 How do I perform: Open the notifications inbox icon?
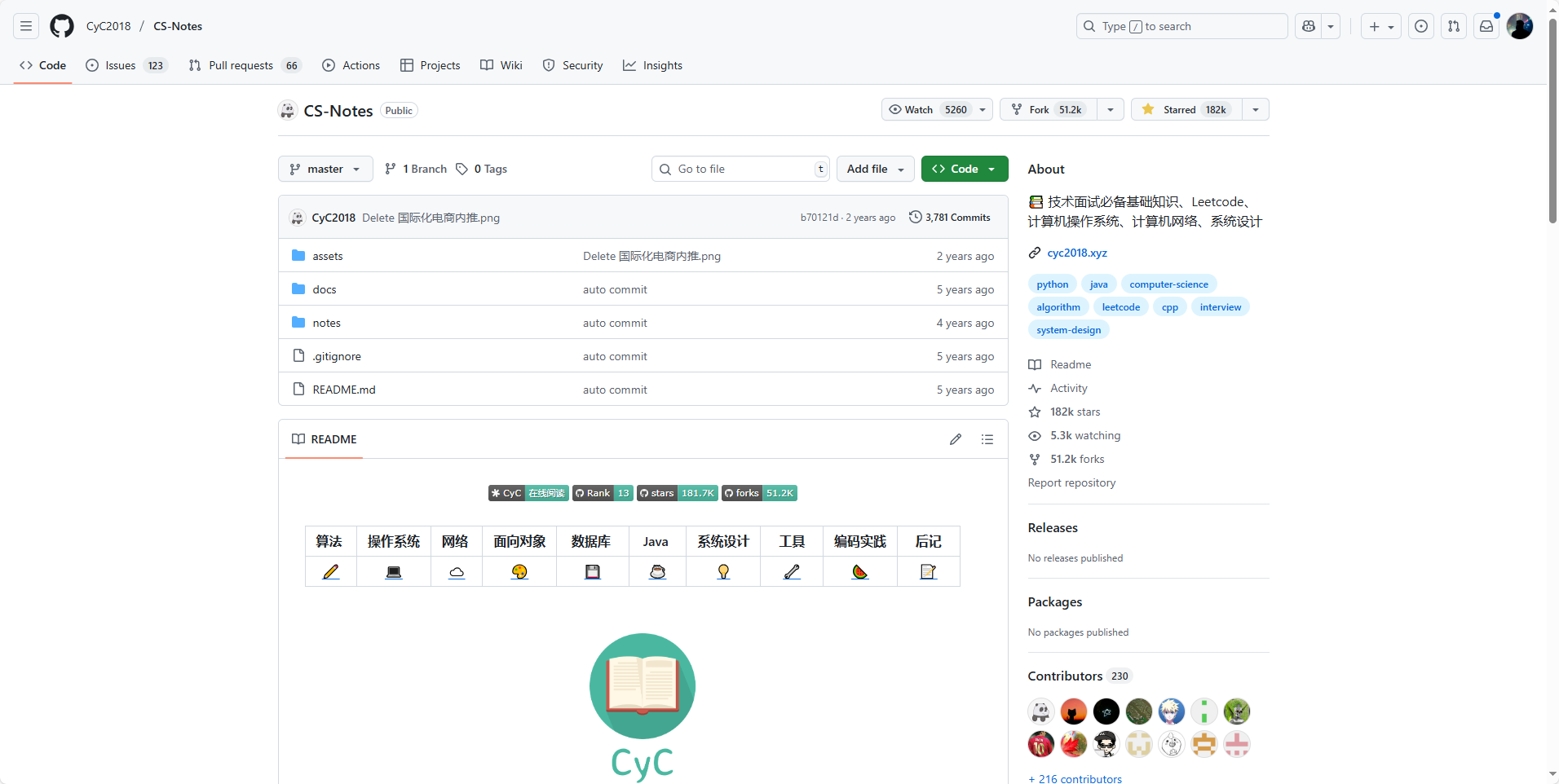click(1486, 26)
